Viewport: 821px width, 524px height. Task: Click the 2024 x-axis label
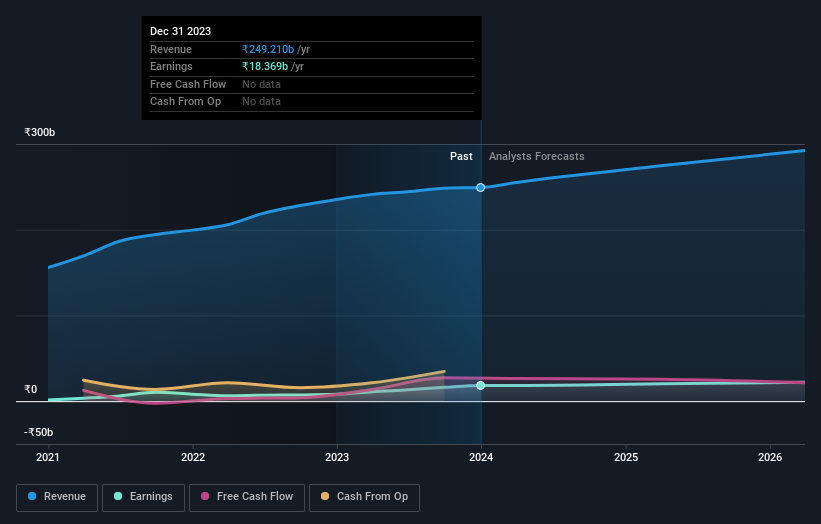pos(481,457)
